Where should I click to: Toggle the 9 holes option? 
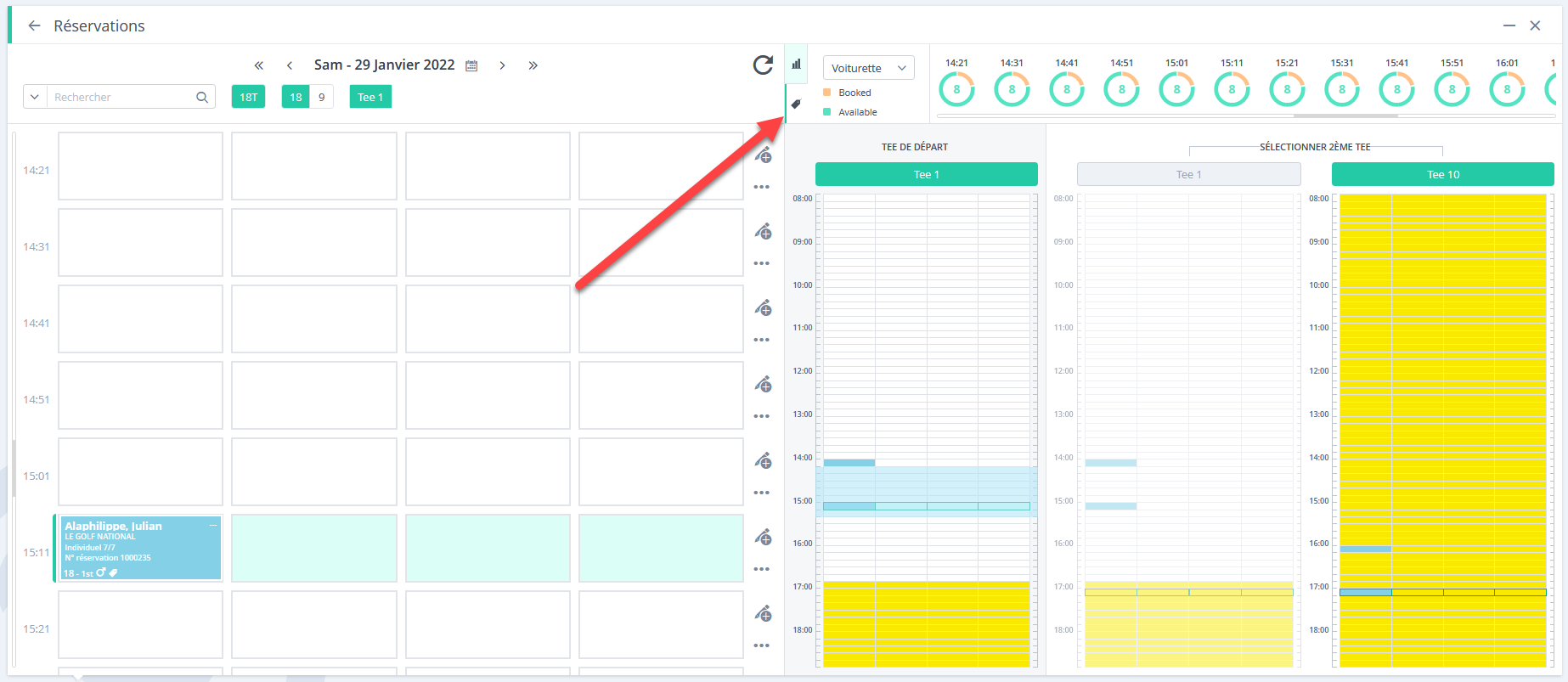tap(321, 97)
